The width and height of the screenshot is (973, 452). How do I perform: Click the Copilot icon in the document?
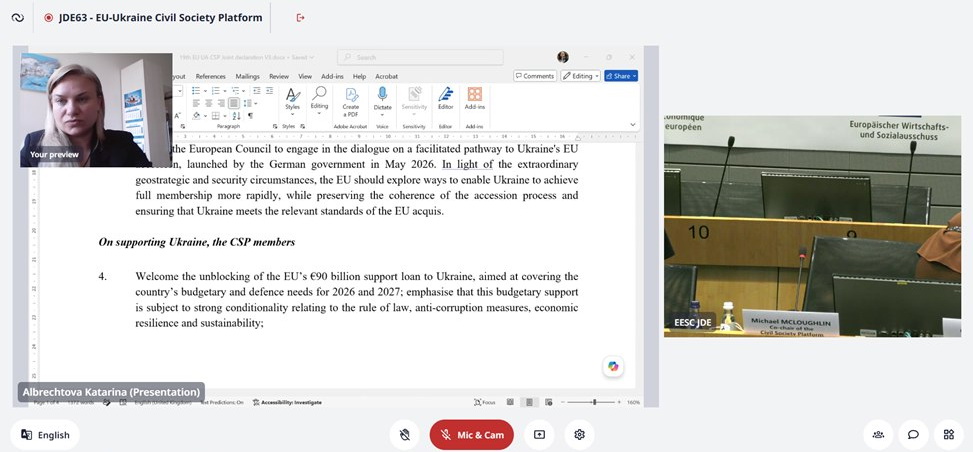click(x=613, y=366)
